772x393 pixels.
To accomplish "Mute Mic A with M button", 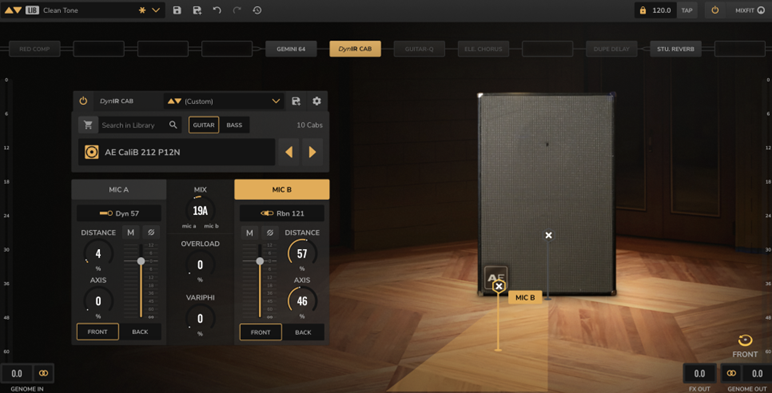I will pyautogui.click(x=130, y=232).
